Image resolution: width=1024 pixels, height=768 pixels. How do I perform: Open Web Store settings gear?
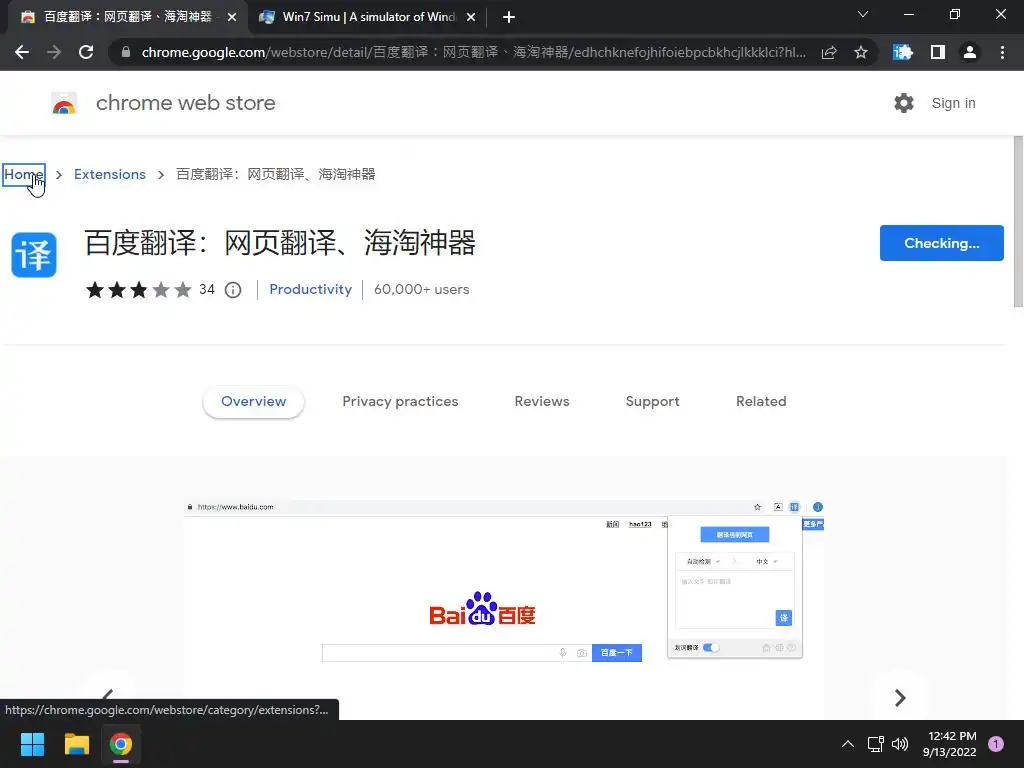(x=904, y=103)
